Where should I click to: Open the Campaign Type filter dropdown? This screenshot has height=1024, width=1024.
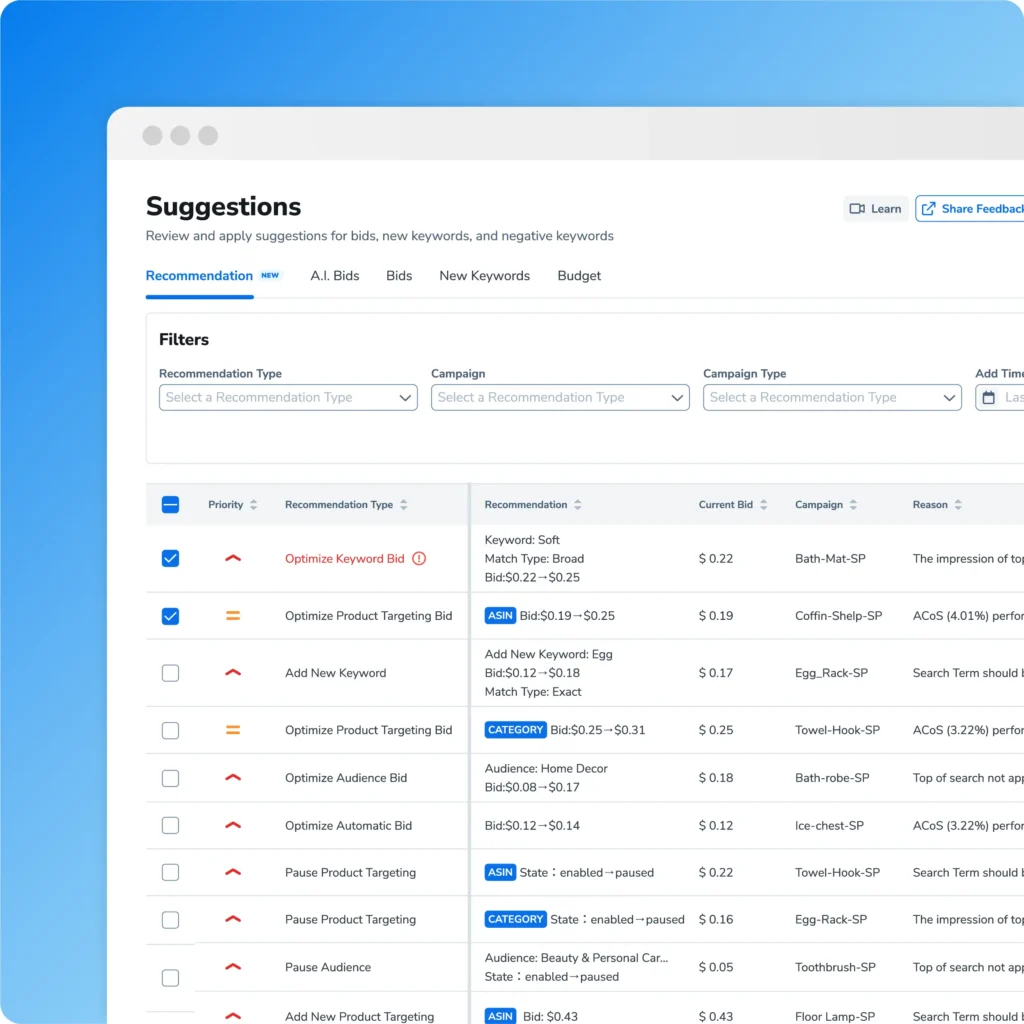pyautogui.click(x=832, y=398)
